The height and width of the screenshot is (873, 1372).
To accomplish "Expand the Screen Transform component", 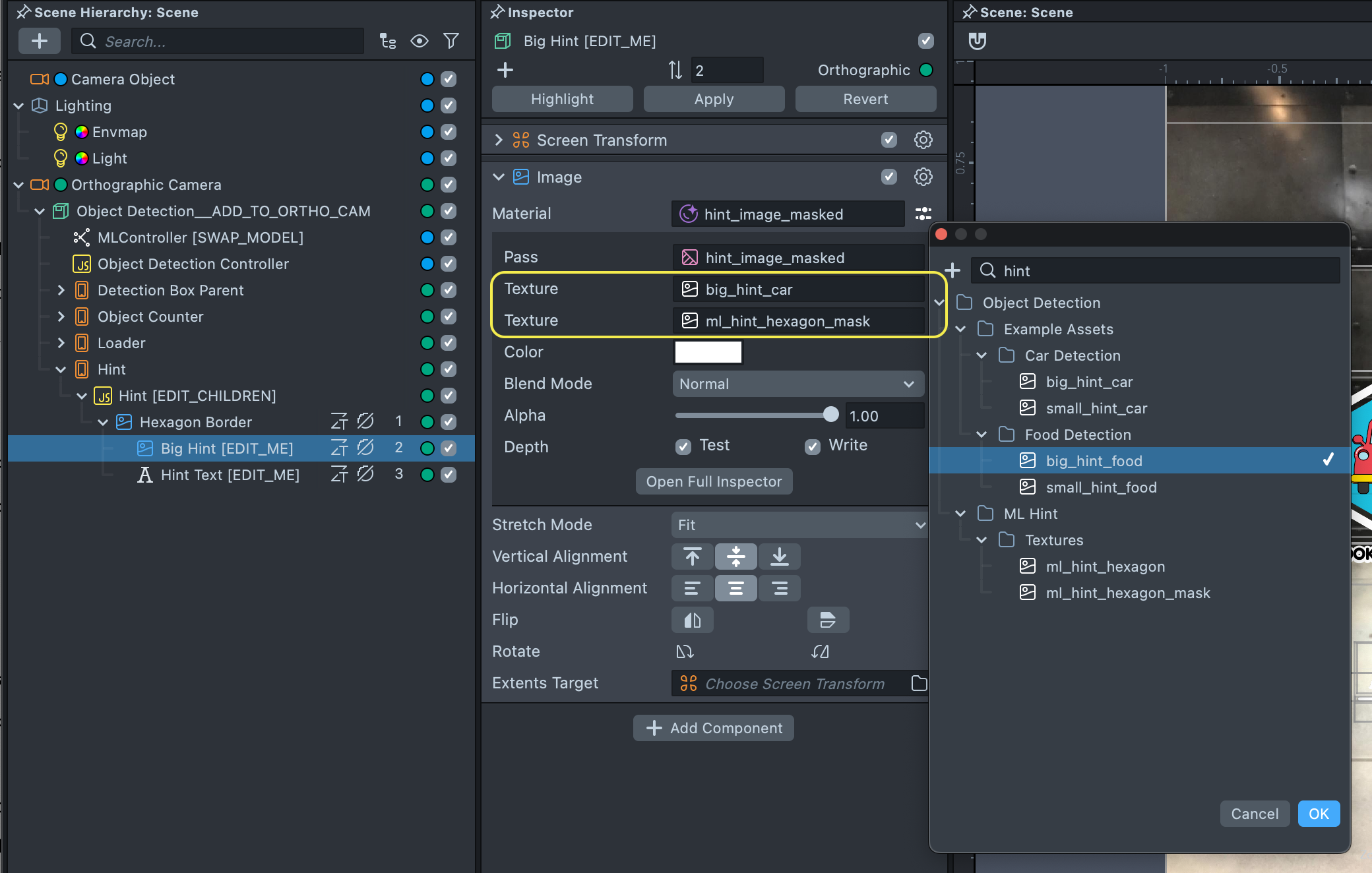I will (499, 140).
